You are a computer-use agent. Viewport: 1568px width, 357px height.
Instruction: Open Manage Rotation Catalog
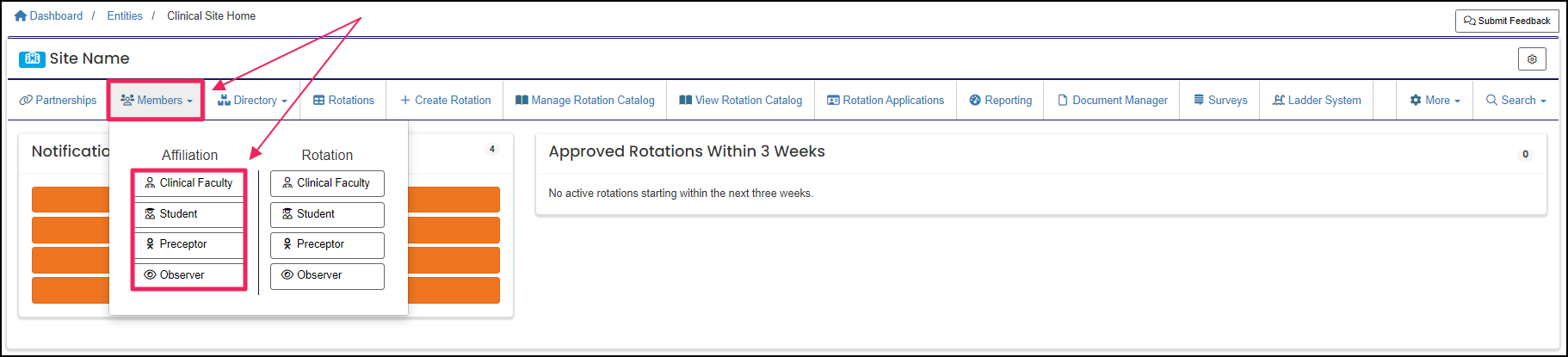(585, 100)
